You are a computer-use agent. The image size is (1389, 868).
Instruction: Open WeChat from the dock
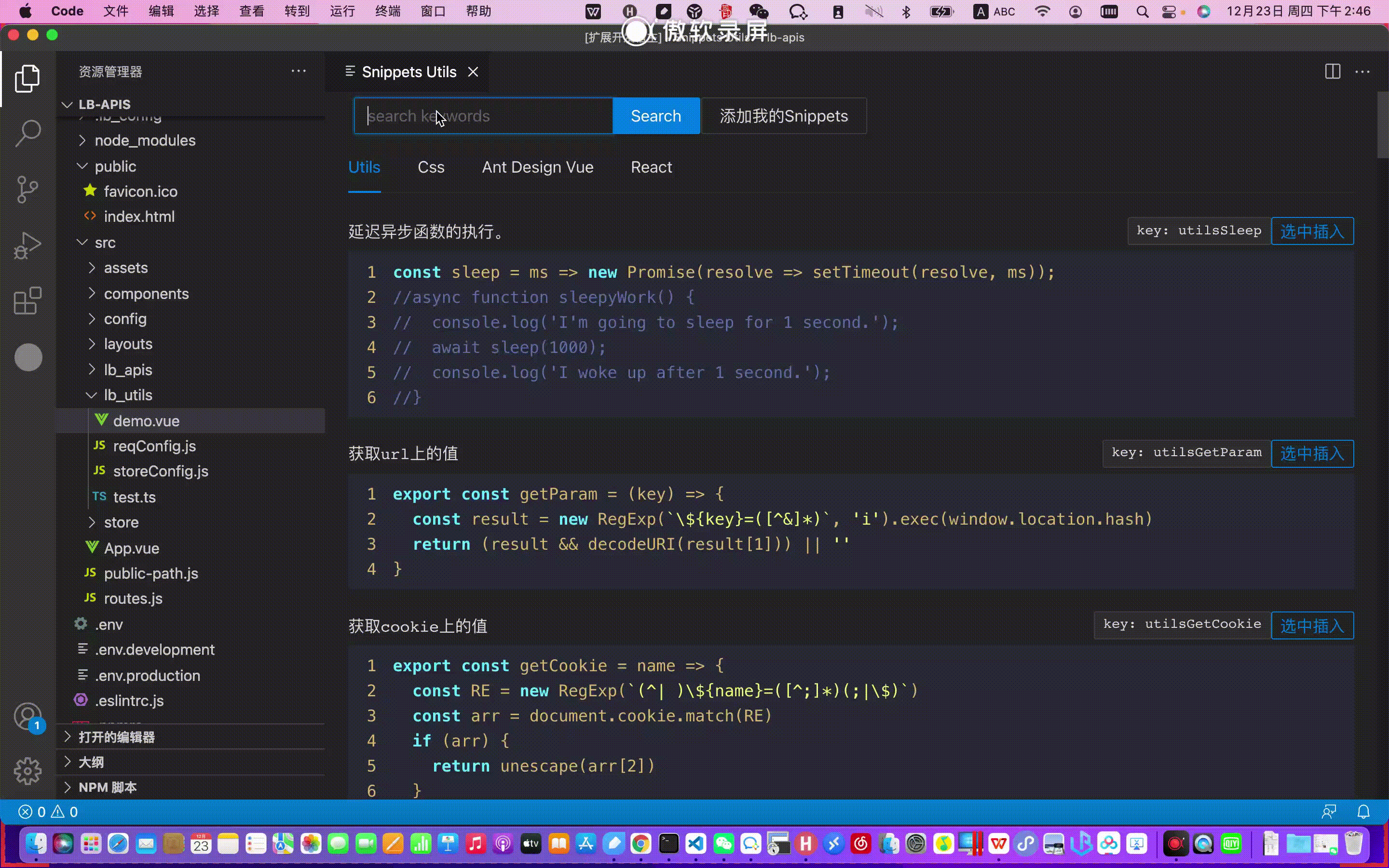pyautogui.click(x=723, y=843)
